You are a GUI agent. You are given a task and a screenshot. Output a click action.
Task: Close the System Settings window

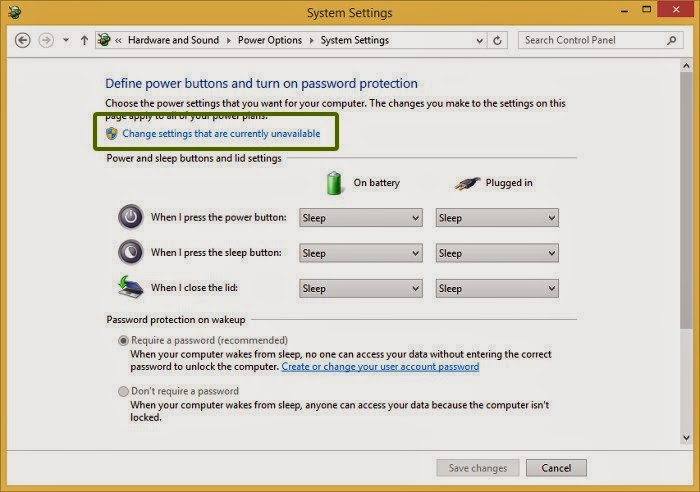(675, 9)
